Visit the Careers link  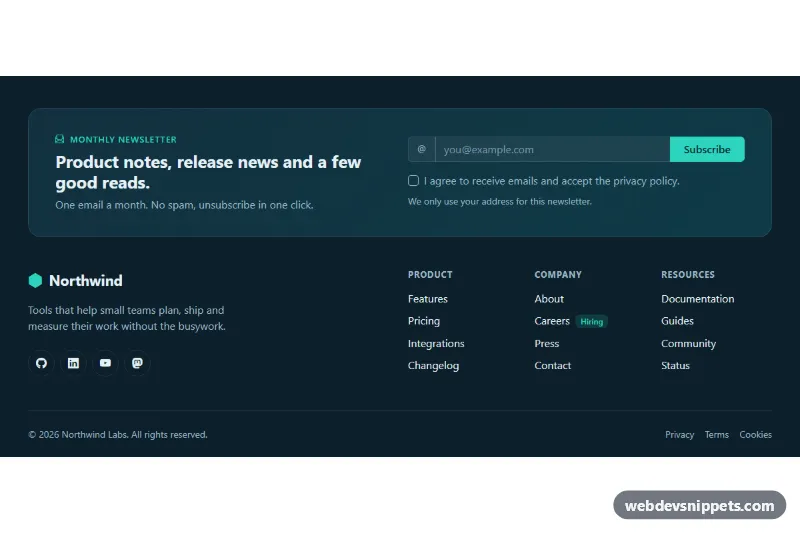click(552, 321)
